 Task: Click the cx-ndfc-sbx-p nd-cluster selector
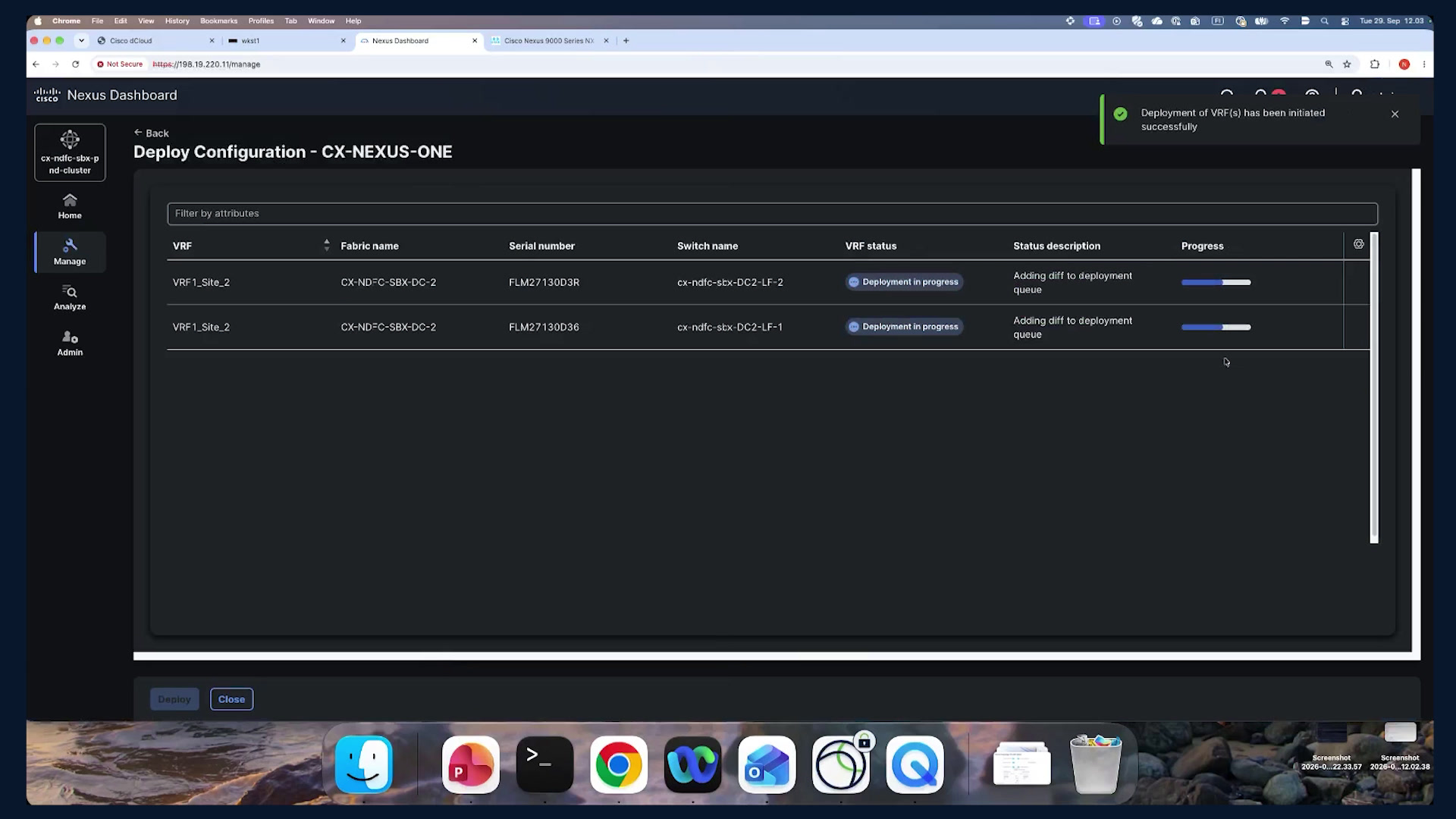pos(70,152)
